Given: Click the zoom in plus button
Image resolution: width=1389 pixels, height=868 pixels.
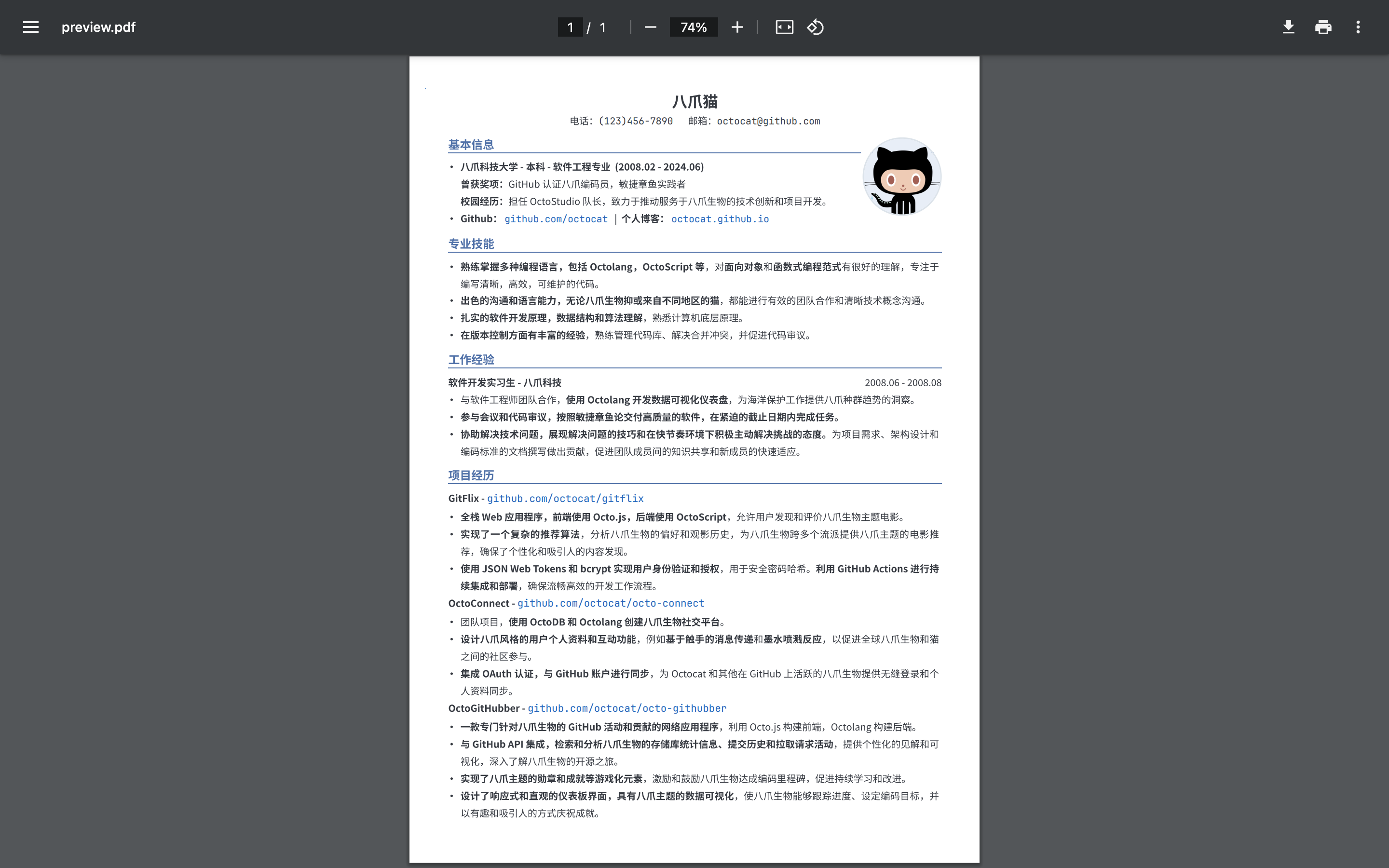Looking at the screenshot, I should tap(737, 27).
